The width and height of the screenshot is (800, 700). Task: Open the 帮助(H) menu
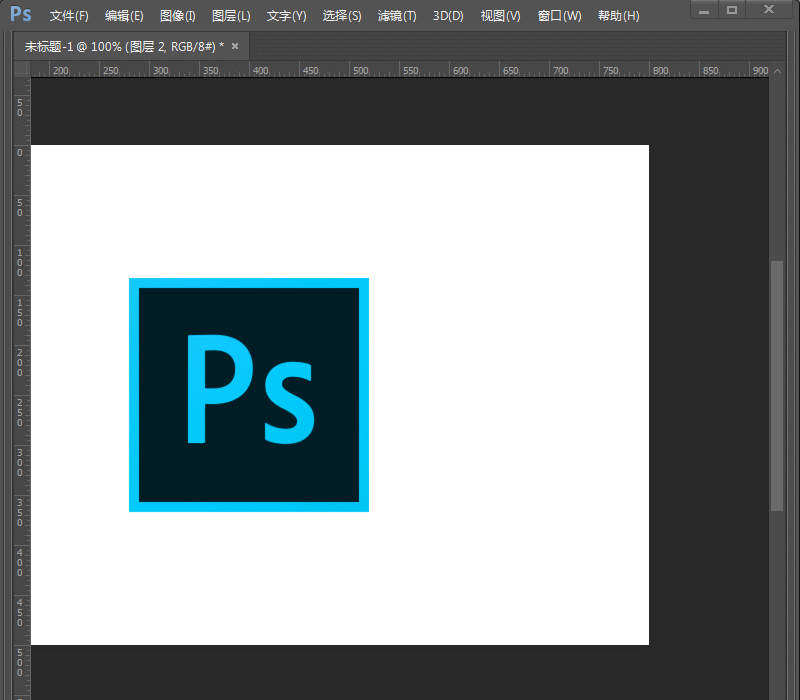pyautogui.click(x=618, y=16)
